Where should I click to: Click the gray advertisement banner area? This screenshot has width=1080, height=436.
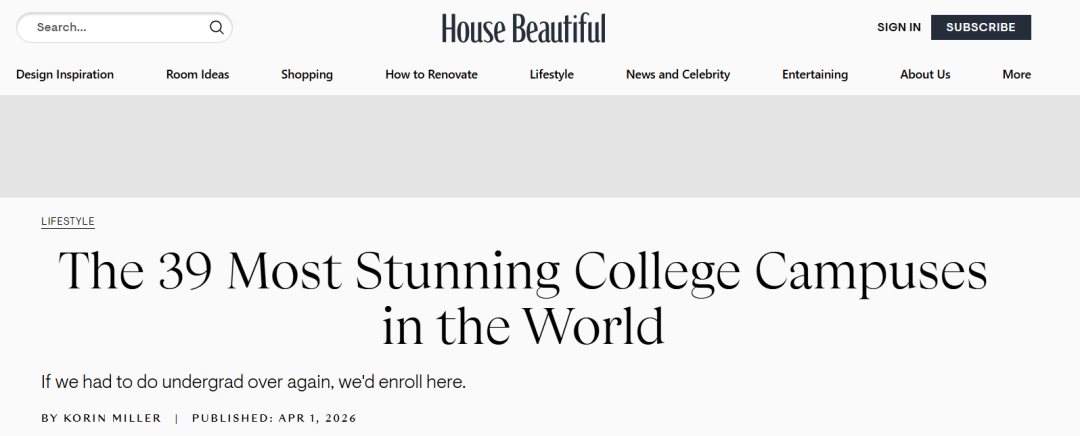coord(540,146)
